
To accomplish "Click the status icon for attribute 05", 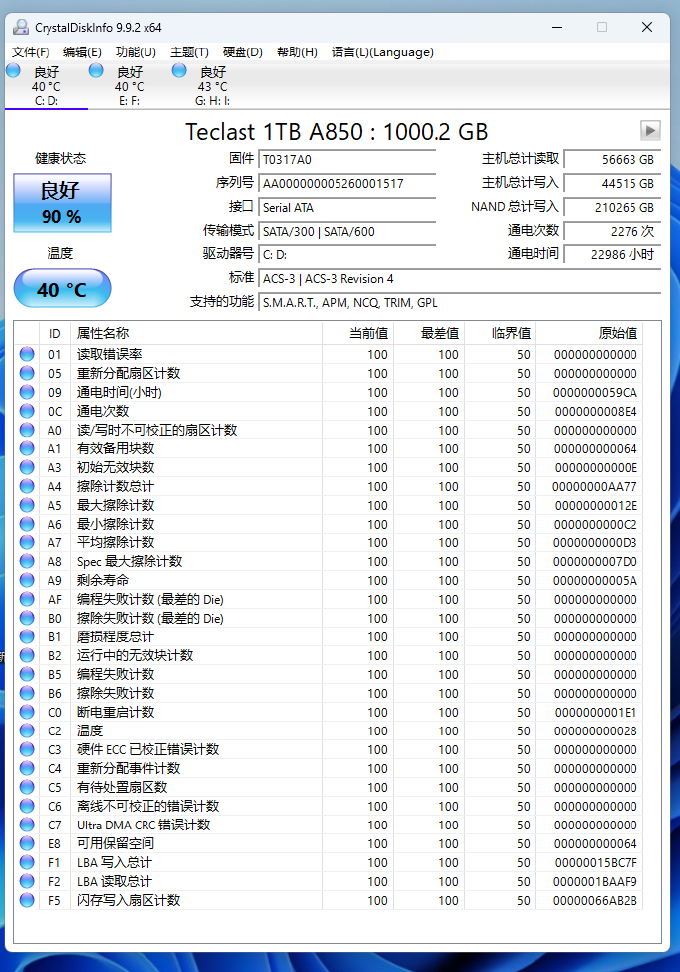I will (27, 373).
